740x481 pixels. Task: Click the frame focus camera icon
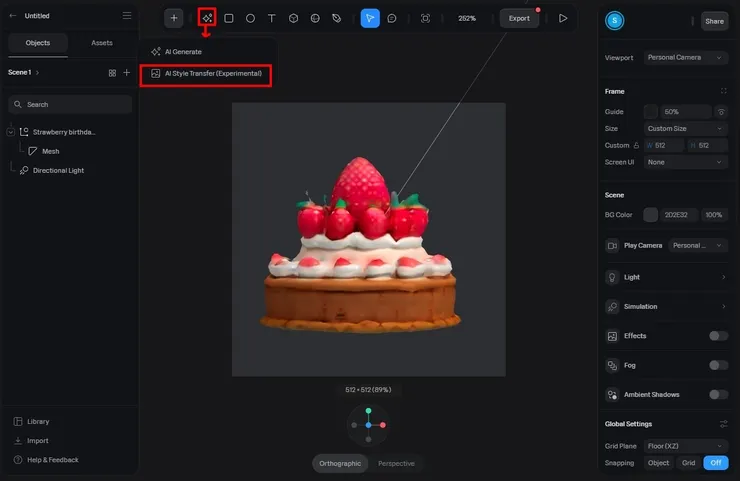425,18
